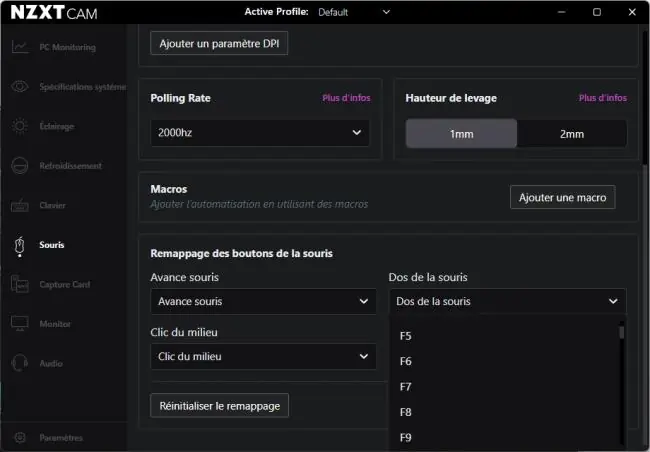Screen dimensions: 650x452
Task: Open PC Monitoring graph icon in sidebar
Action: click(19, 47)
